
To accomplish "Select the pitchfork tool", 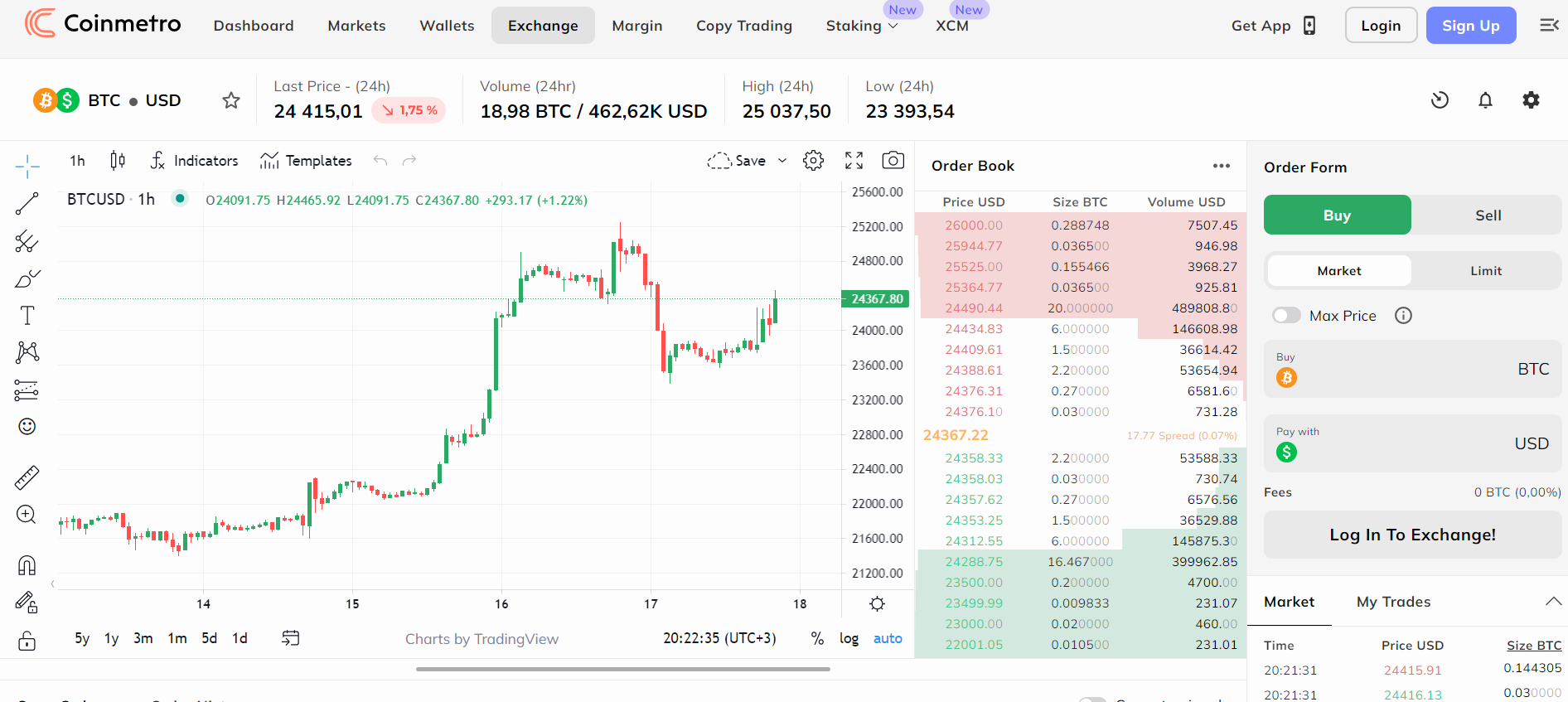I will pyautogui.click(x=27, y=241).
